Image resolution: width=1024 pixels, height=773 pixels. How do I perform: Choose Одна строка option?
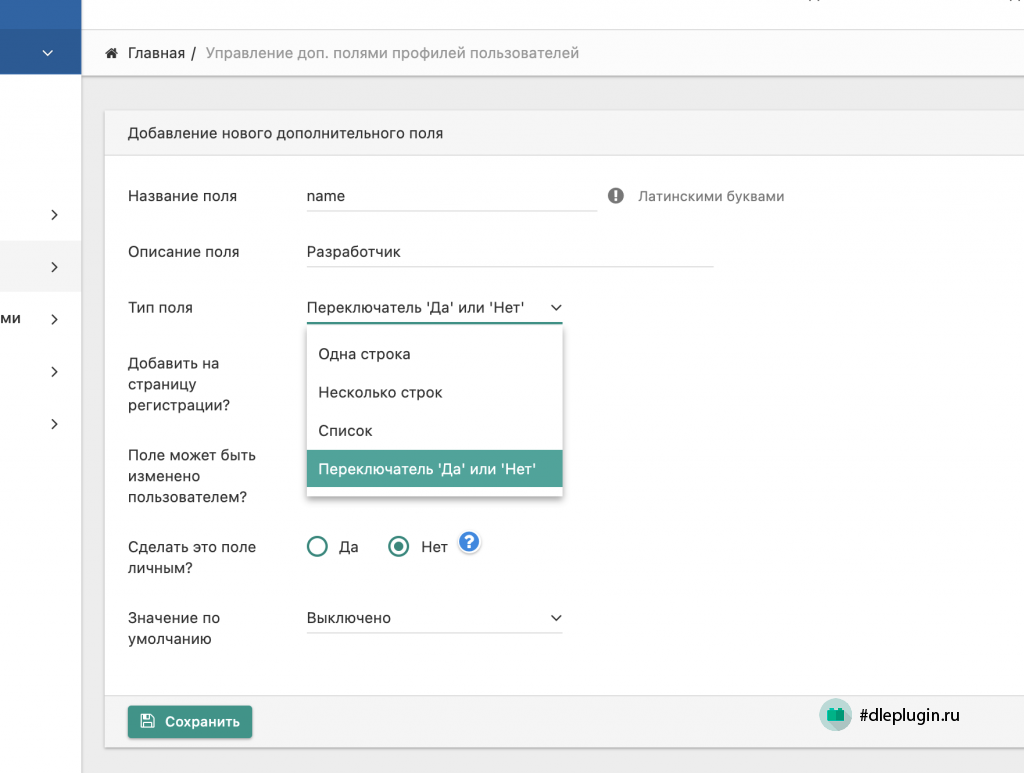[434, 354]
